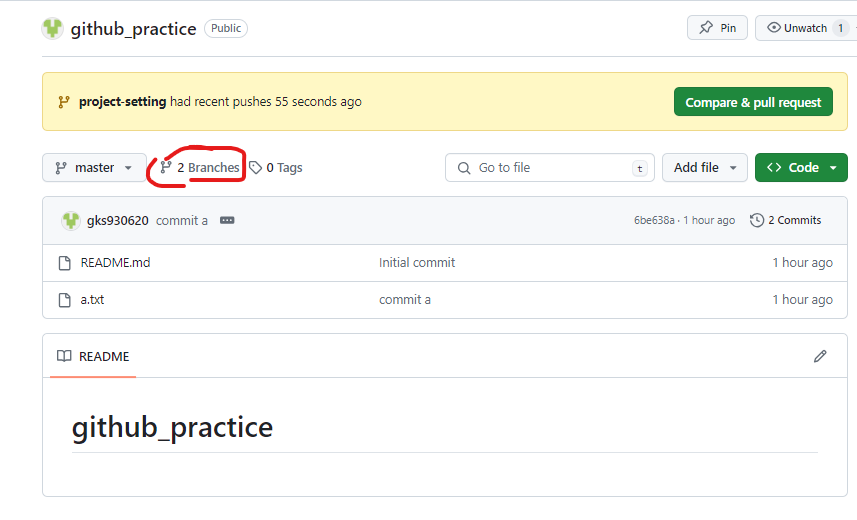Select the README tab
Screen dimensions: 857x520
[x=93, y=357]
